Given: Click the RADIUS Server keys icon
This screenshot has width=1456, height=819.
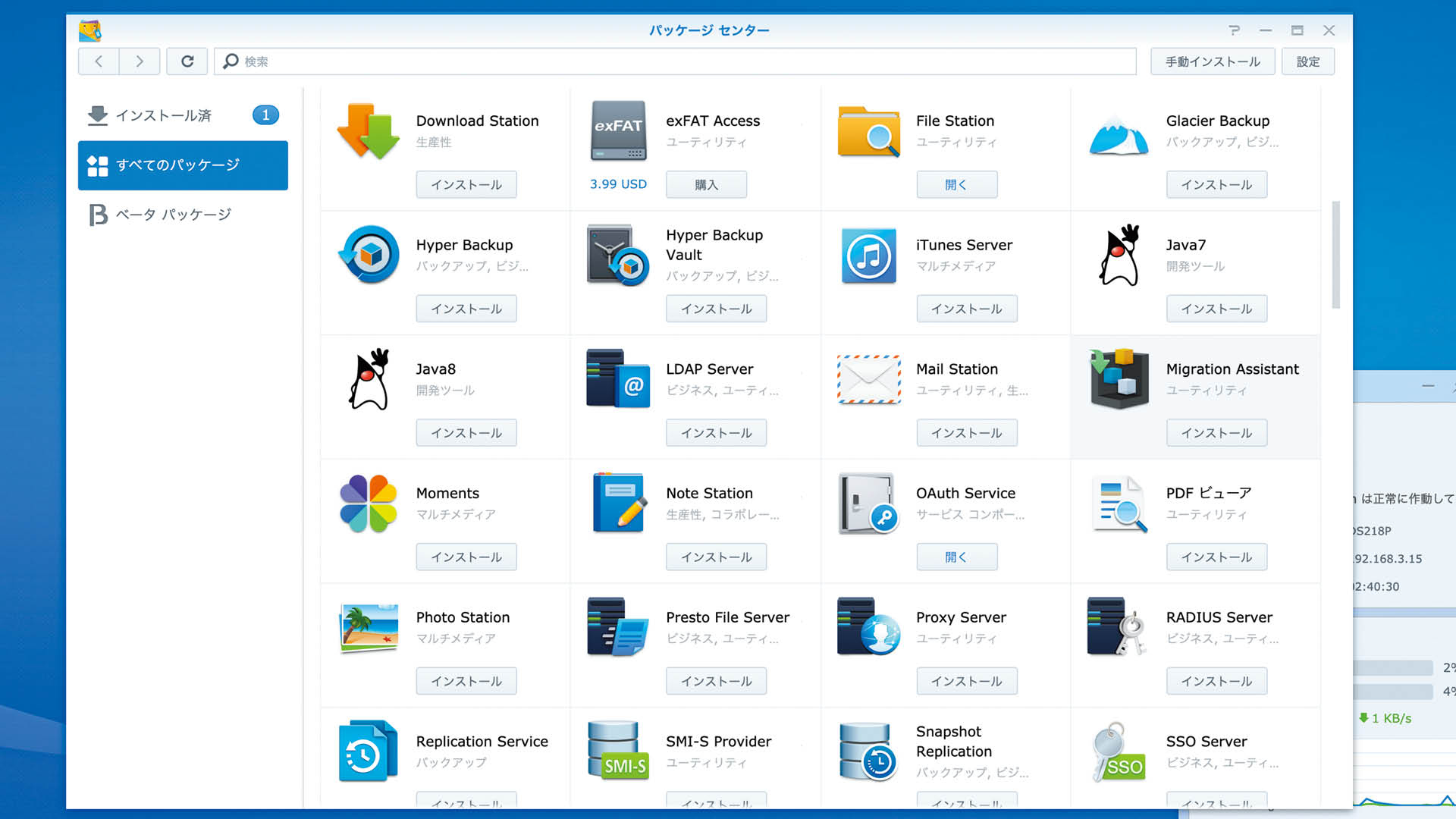Looking at the screenshot, I should pyautogui.click(x=1116, y=627).
